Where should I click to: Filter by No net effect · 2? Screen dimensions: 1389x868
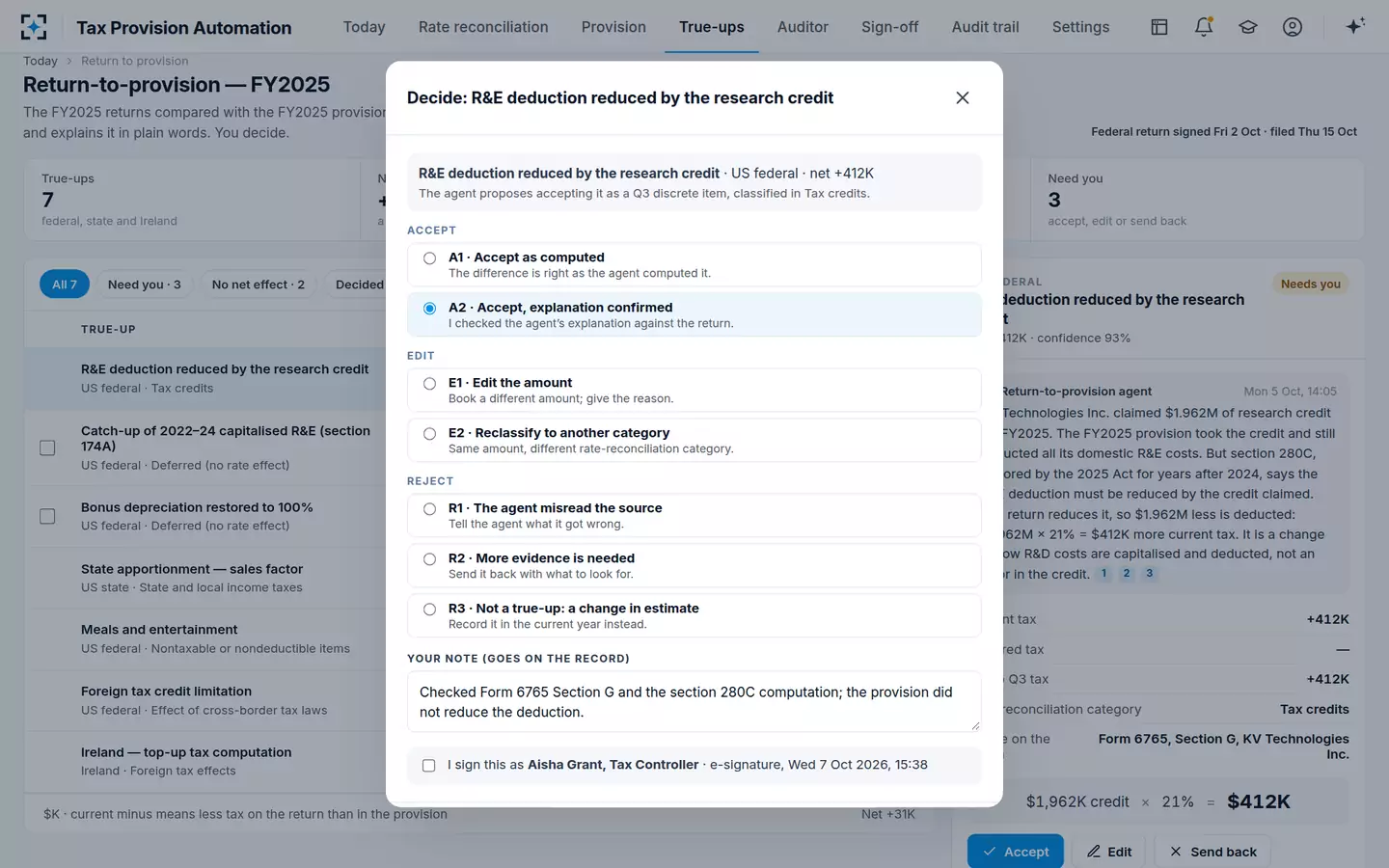tap(259, 285)
